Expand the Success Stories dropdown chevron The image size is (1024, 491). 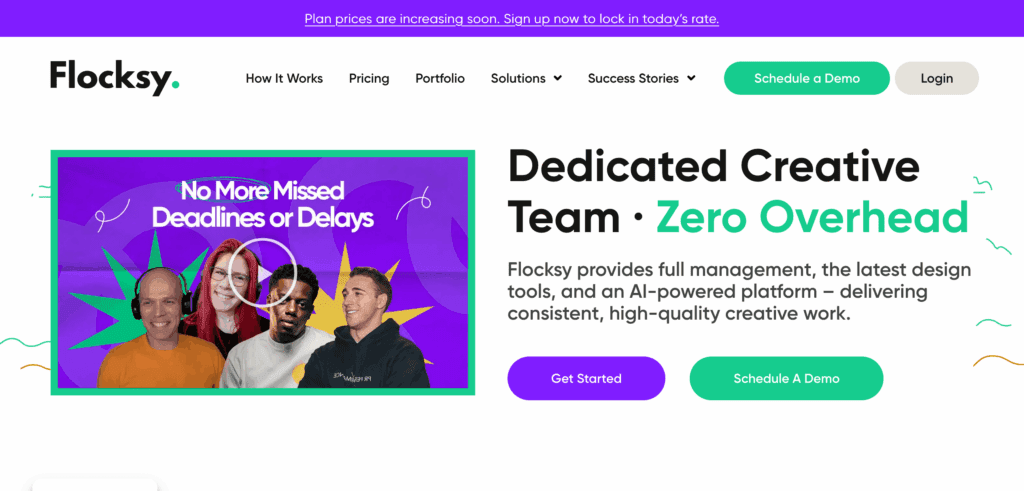691,78
